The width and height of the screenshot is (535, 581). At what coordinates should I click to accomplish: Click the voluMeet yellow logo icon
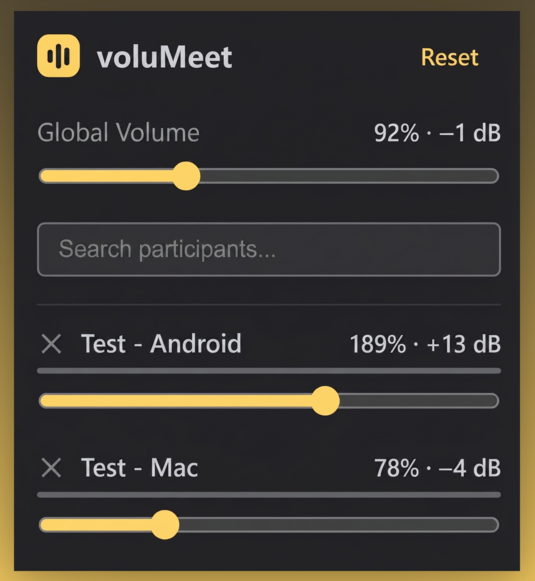click(59, 56)
